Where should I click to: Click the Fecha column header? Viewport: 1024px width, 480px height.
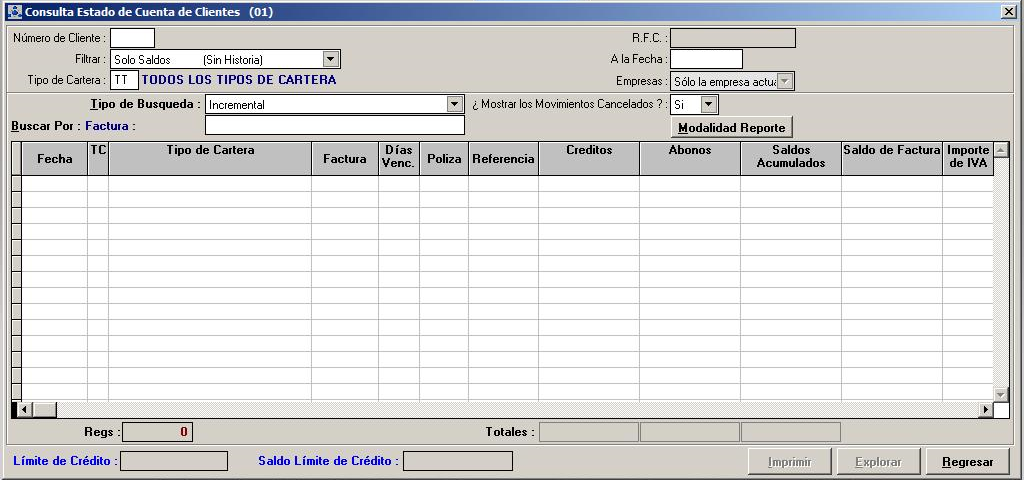(55, 158)
